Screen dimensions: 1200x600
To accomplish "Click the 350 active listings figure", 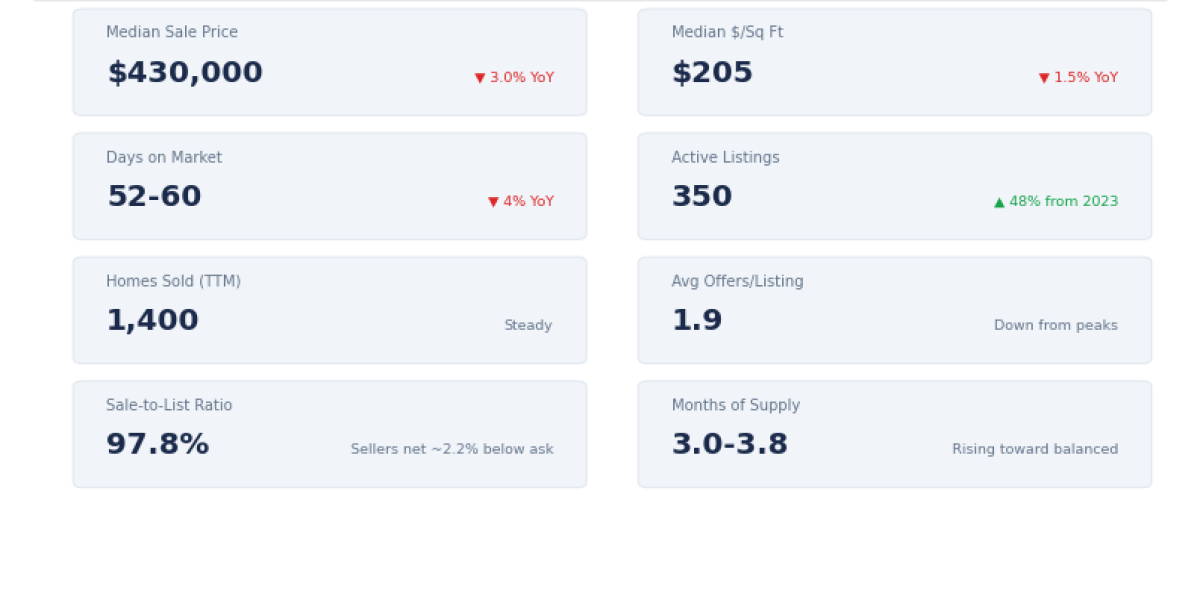I will pos(702,197).
